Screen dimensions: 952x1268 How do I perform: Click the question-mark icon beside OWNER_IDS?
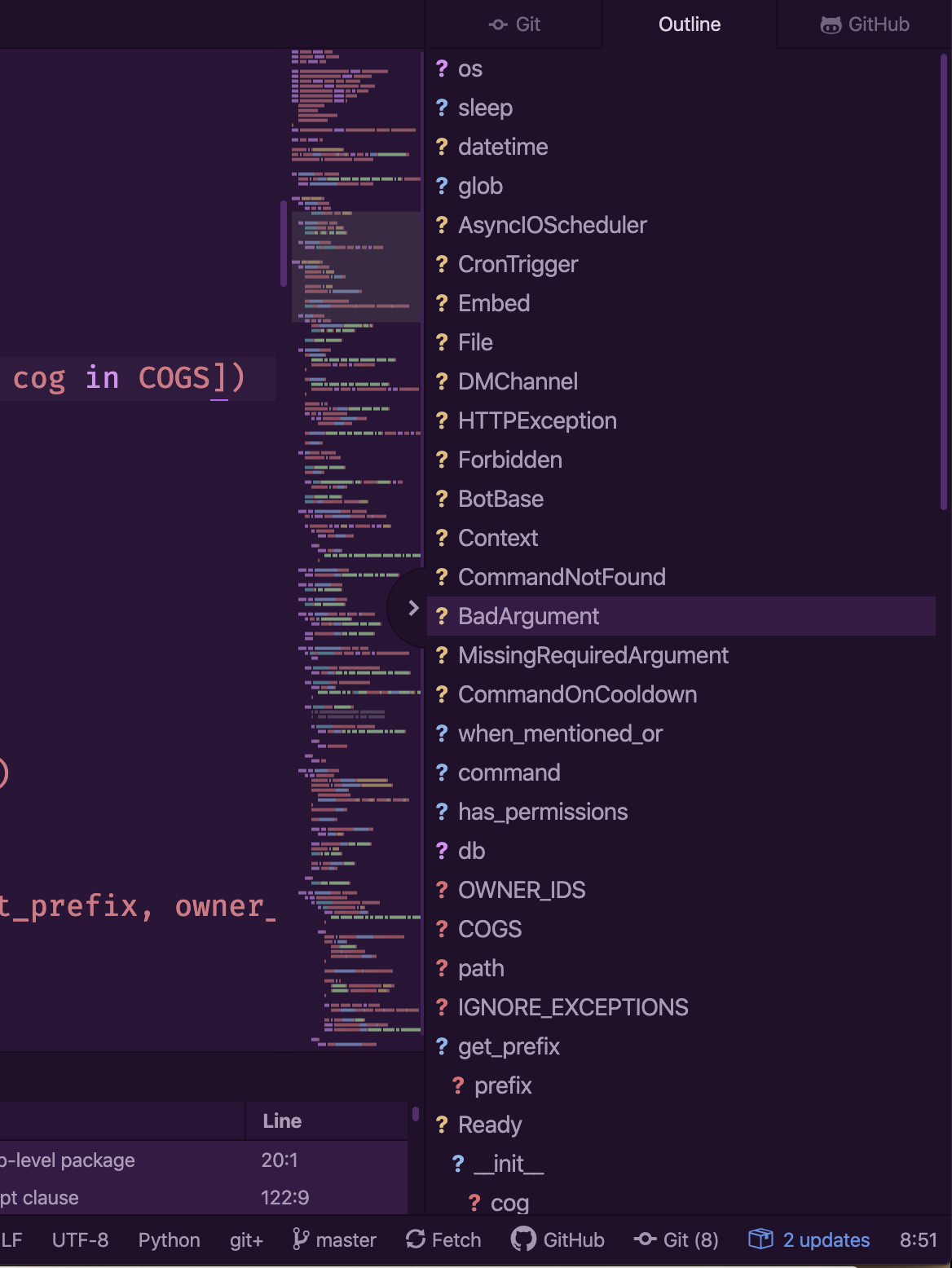pyautogui.click(x=441, y=890)
